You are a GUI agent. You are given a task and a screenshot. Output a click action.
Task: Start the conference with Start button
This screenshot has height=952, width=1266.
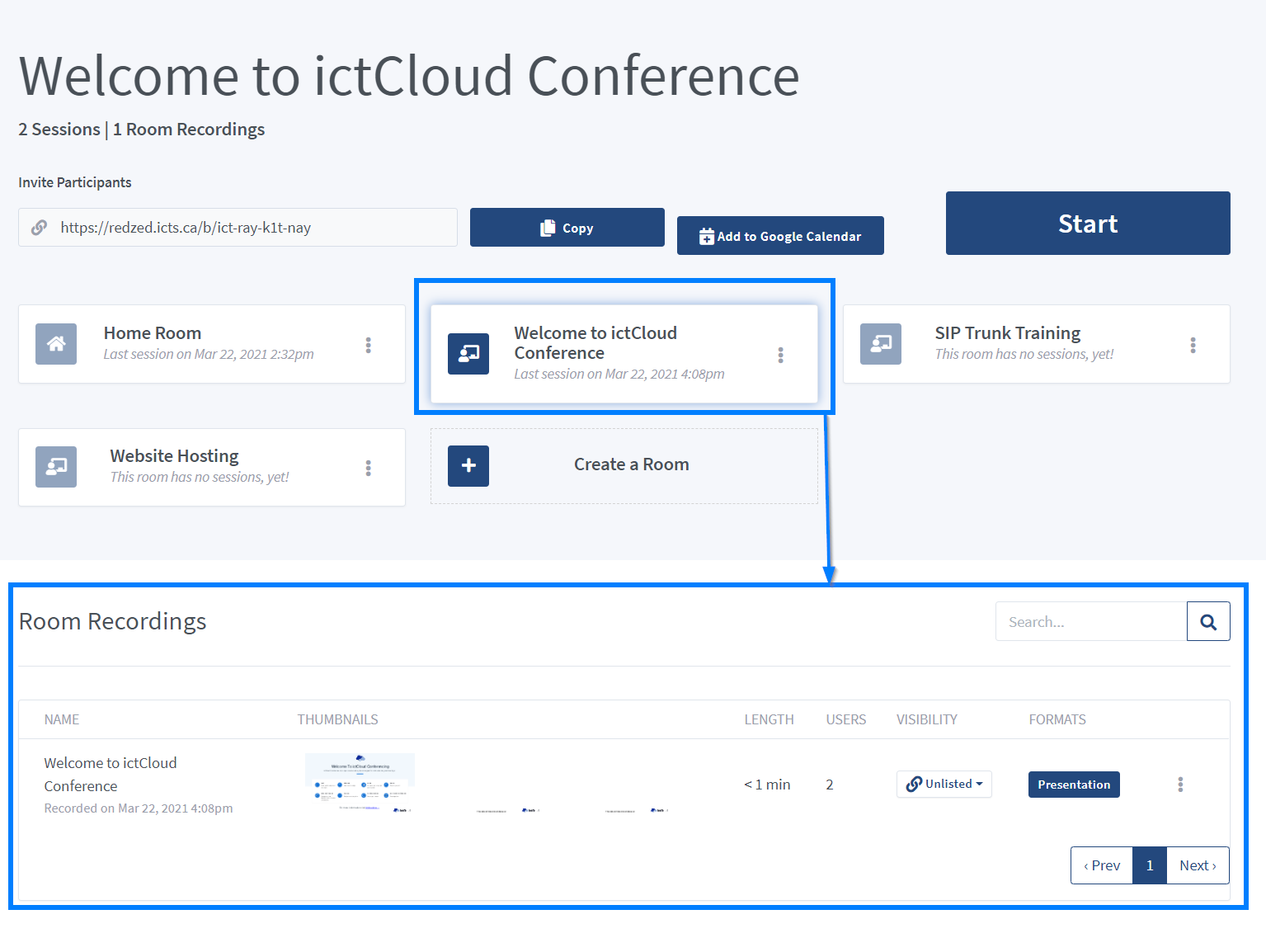pyautogui.click(x=1088, y=224)
